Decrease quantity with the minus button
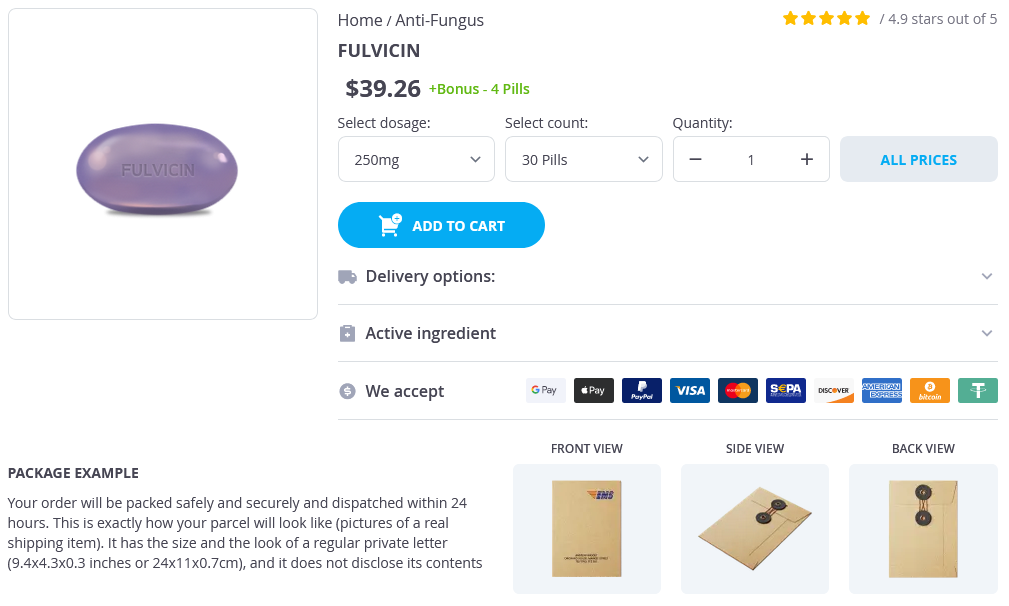 pyautogui.click(x=696, y=160)
